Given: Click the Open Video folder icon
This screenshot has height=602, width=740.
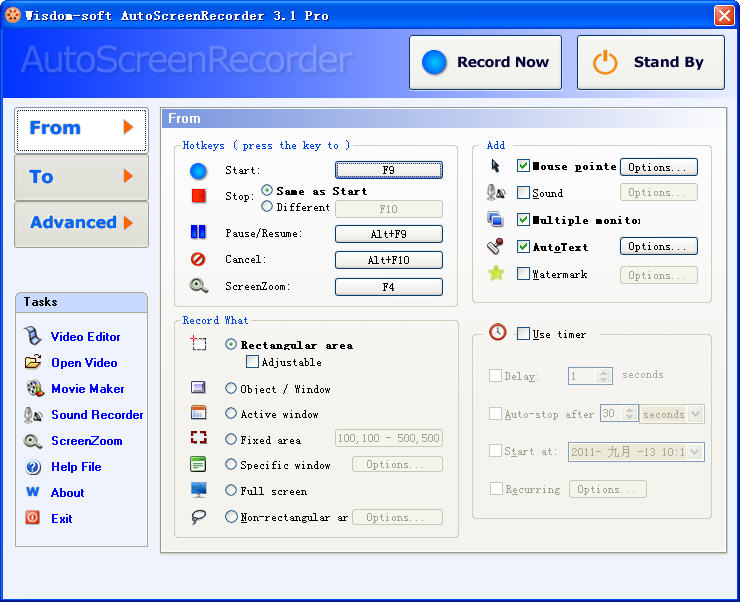Looking at the screenshot, I should pos(33,362).
